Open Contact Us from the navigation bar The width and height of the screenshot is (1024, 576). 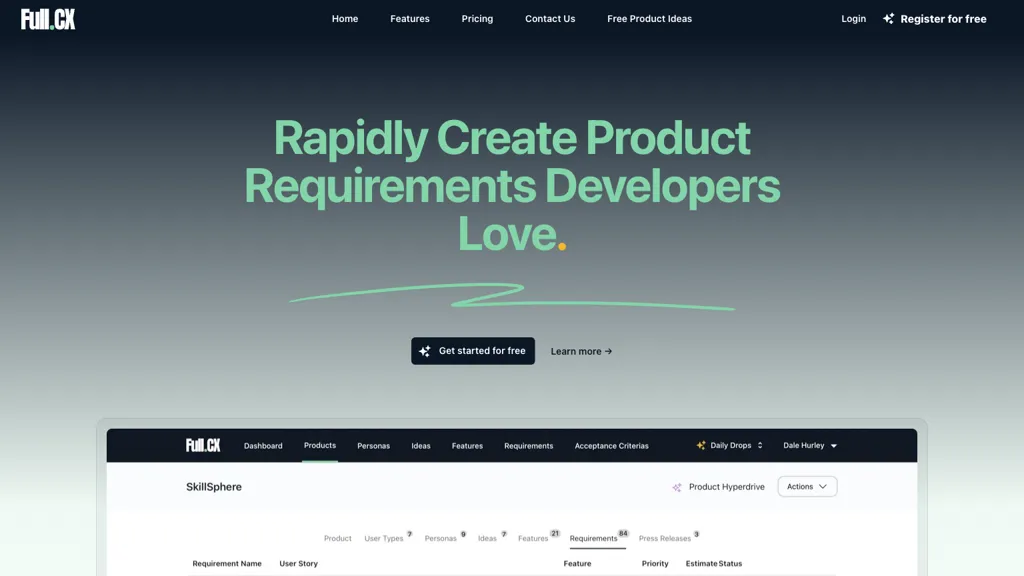(x=550, y=18)
